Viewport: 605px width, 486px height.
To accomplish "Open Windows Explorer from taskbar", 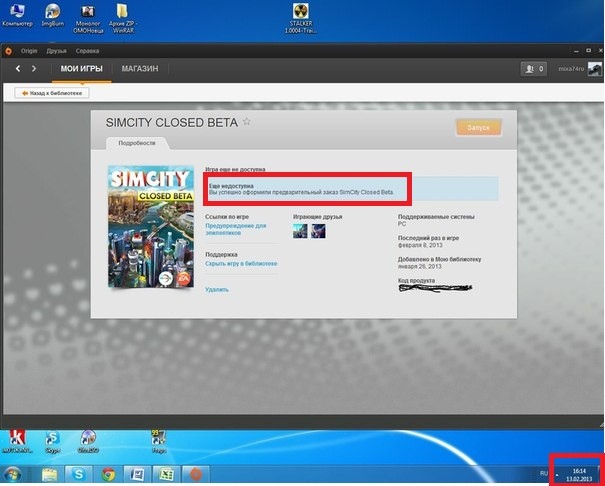I will (49, 474).
